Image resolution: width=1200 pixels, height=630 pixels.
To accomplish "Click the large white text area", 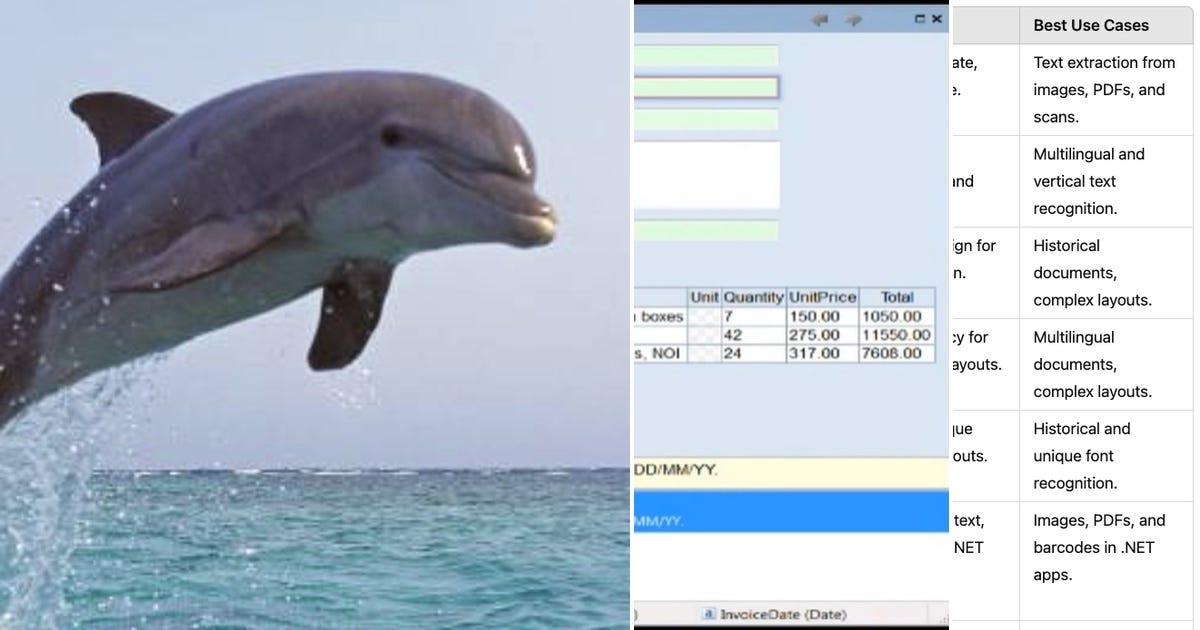I will [x=707, y=175].
